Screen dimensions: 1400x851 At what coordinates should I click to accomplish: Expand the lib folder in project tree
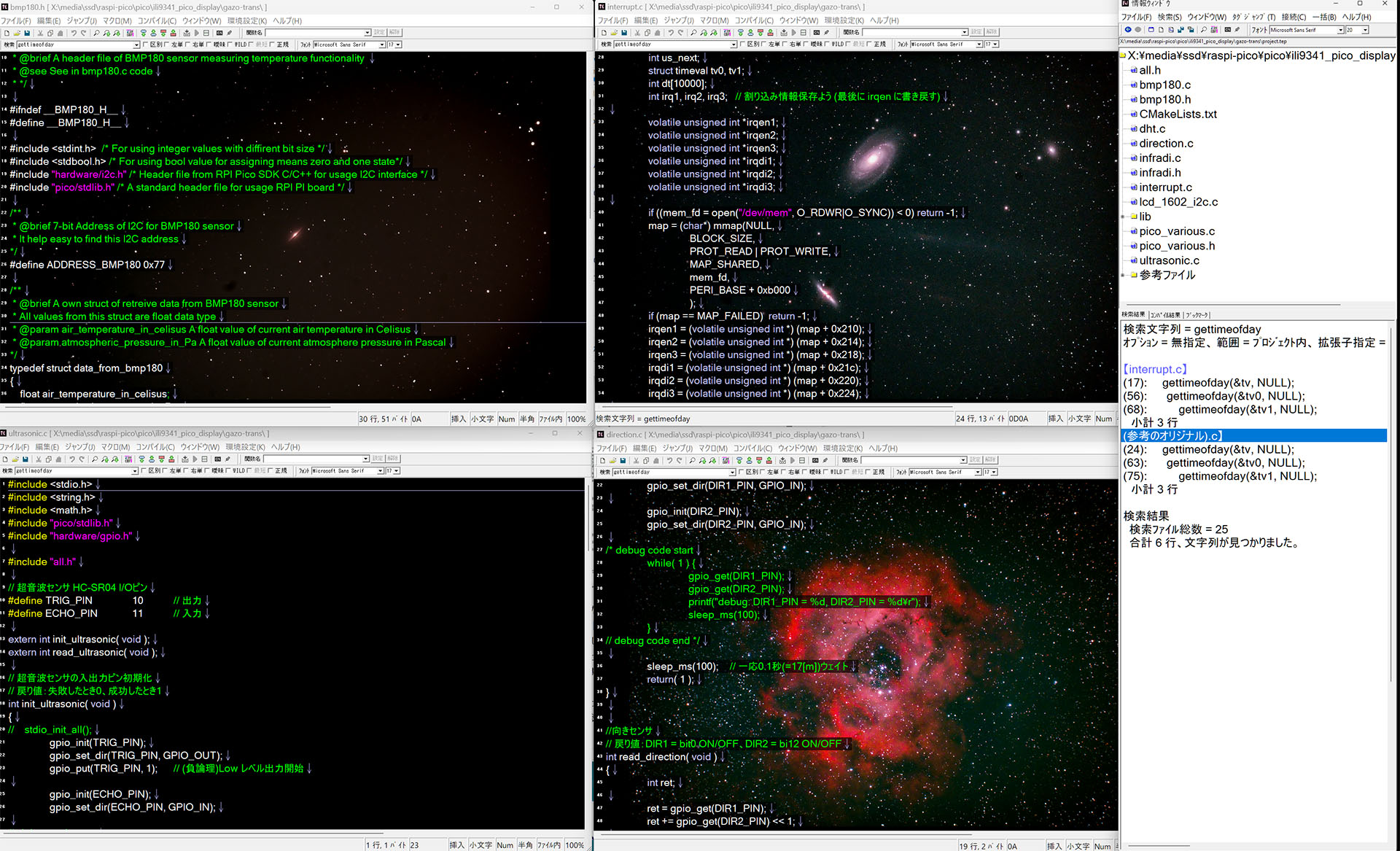(1124, 217)
